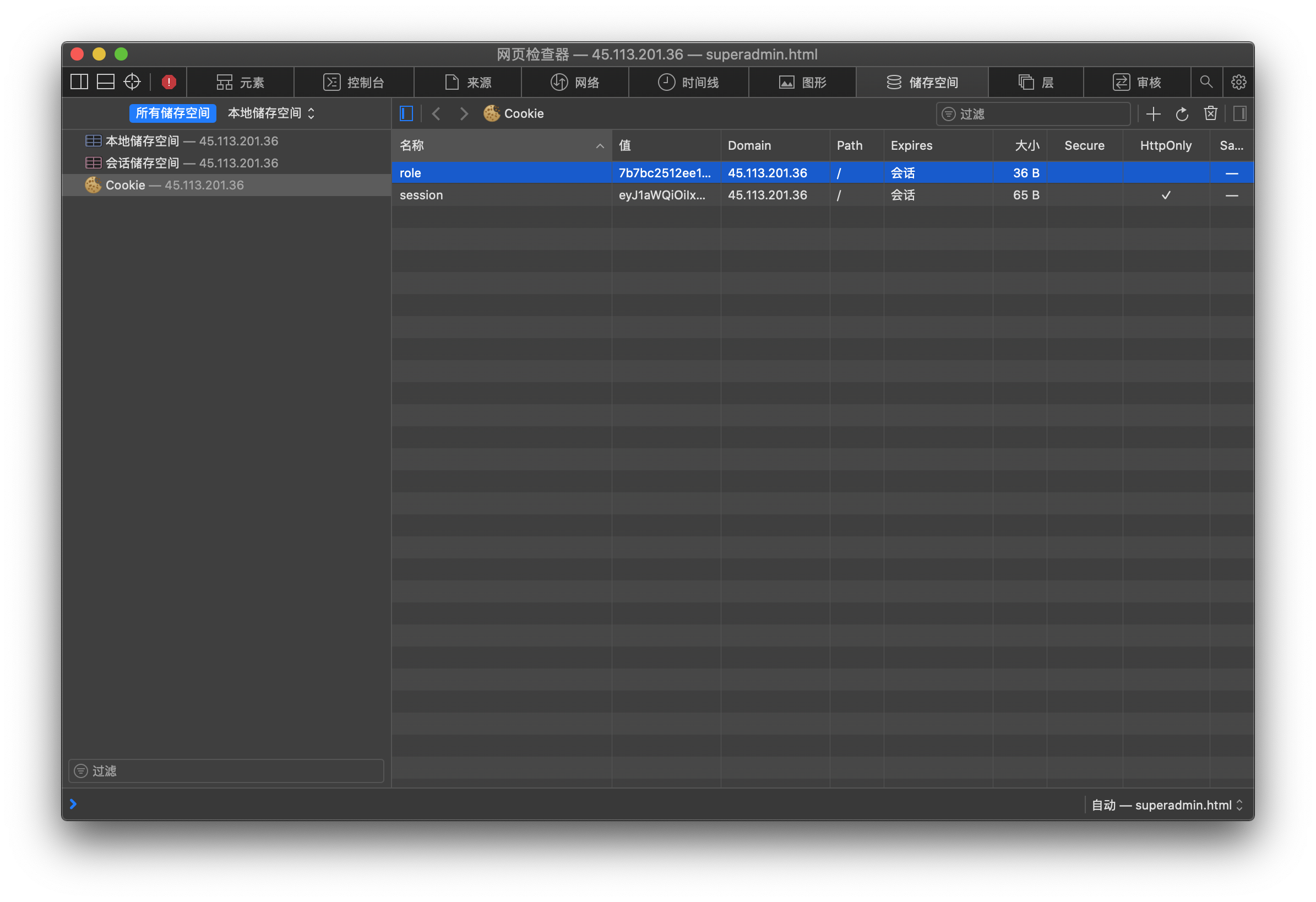The image size is (1316, 902).
Task: Switch to the 网络 tab
Action: [575, 83]
